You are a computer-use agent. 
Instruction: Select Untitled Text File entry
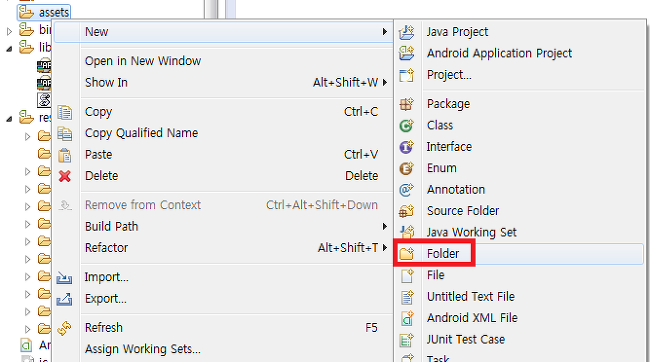tap(471, 296)
